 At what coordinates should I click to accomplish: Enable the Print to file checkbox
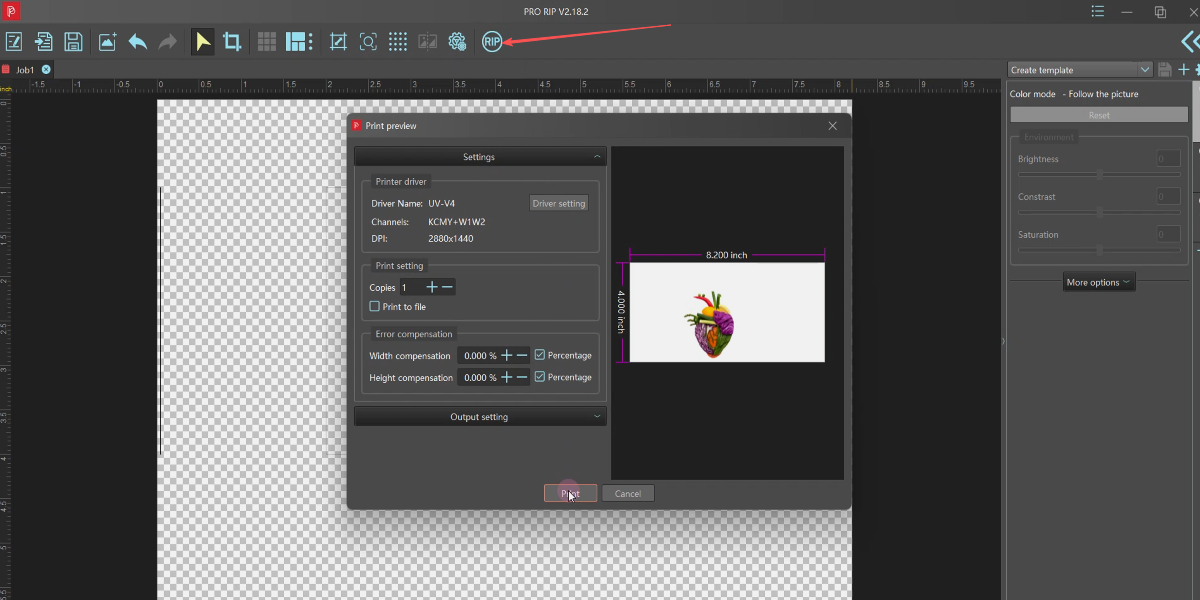click(375, 307)
